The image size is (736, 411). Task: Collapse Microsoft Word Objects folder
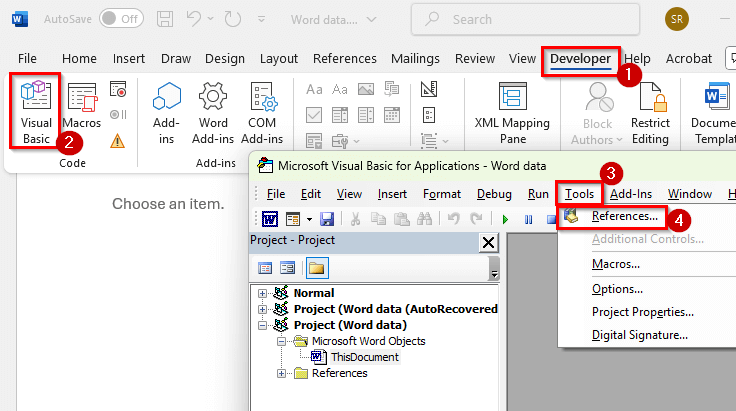pyautogui.click(x=281, y=342)
